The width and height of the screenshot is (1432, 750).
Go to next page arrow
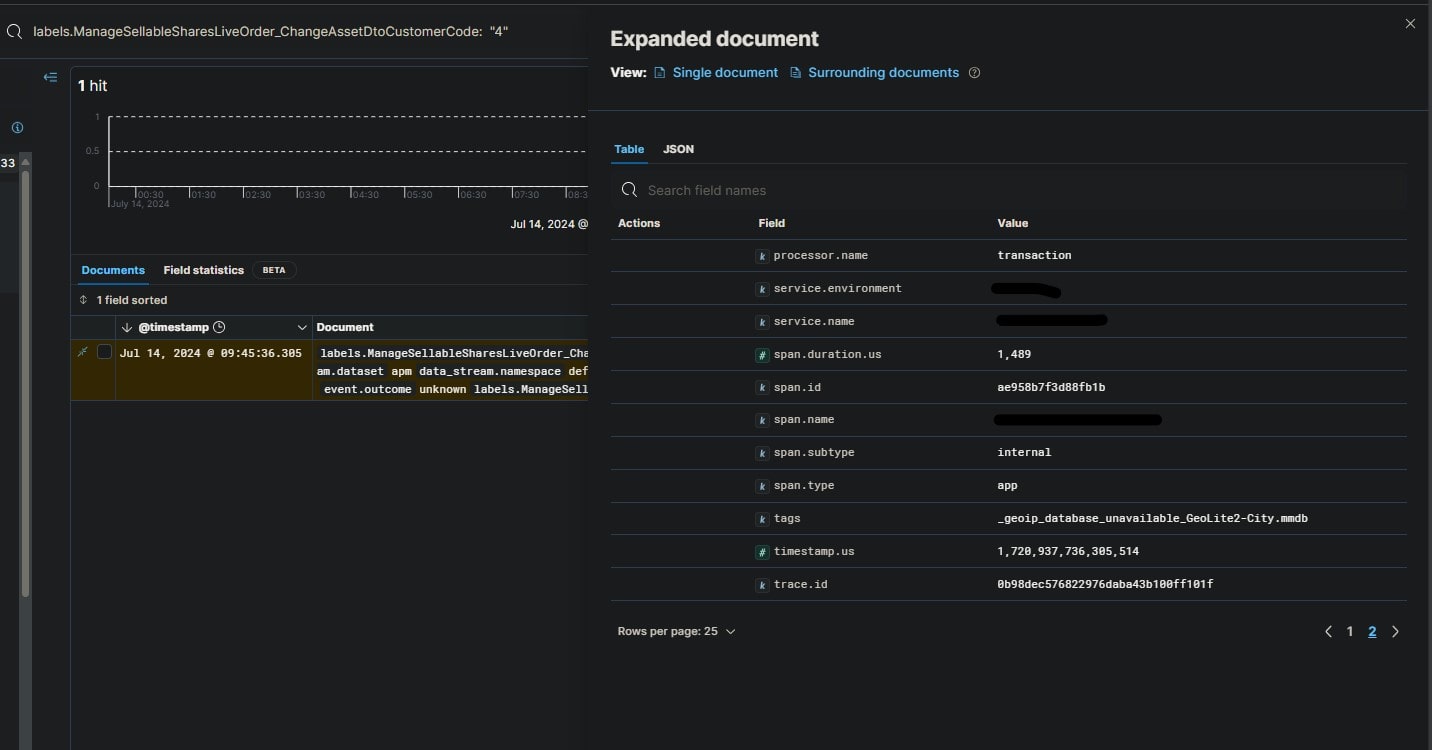(1395, 631)
